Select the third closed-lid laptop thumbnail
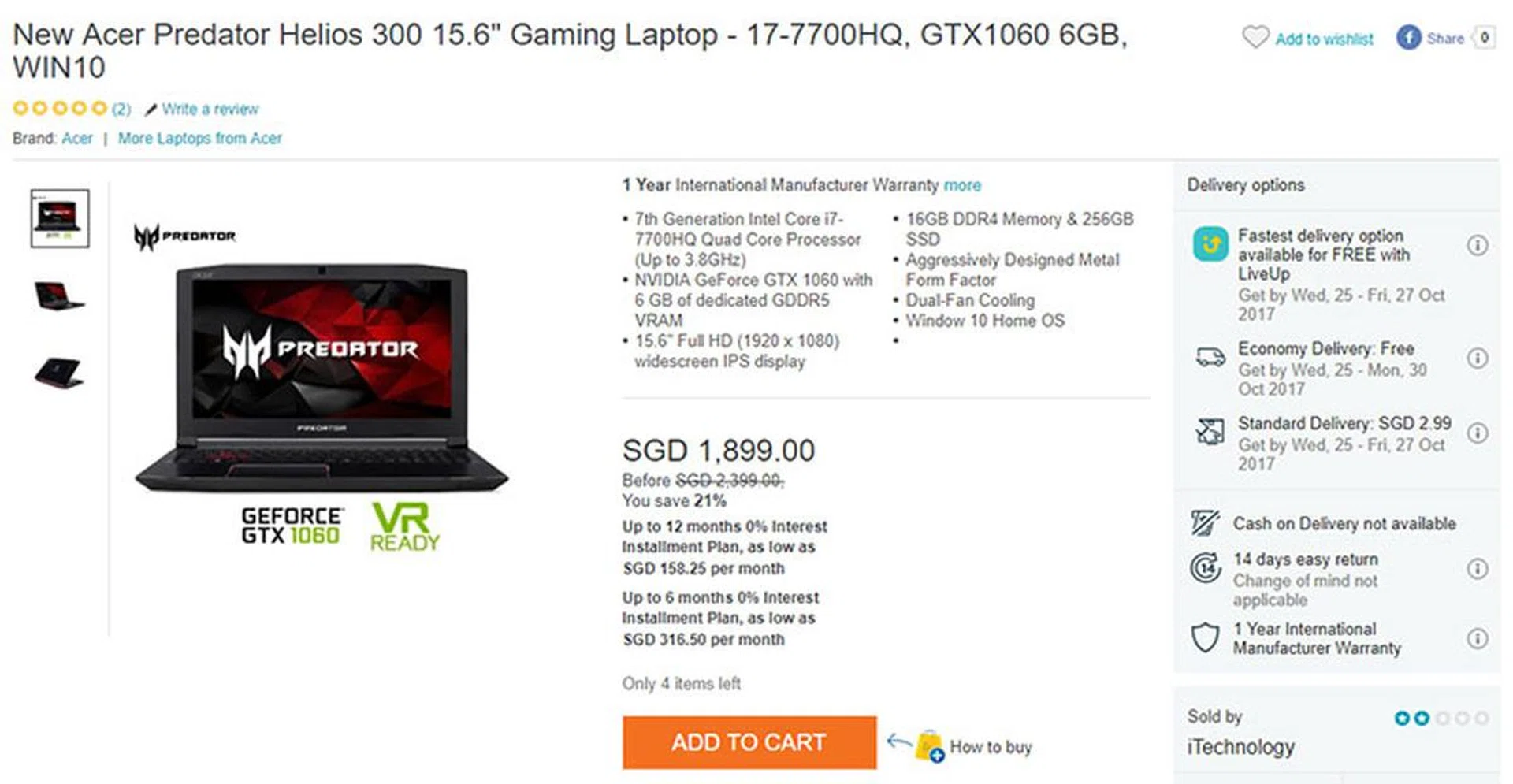 coord(59,372)
